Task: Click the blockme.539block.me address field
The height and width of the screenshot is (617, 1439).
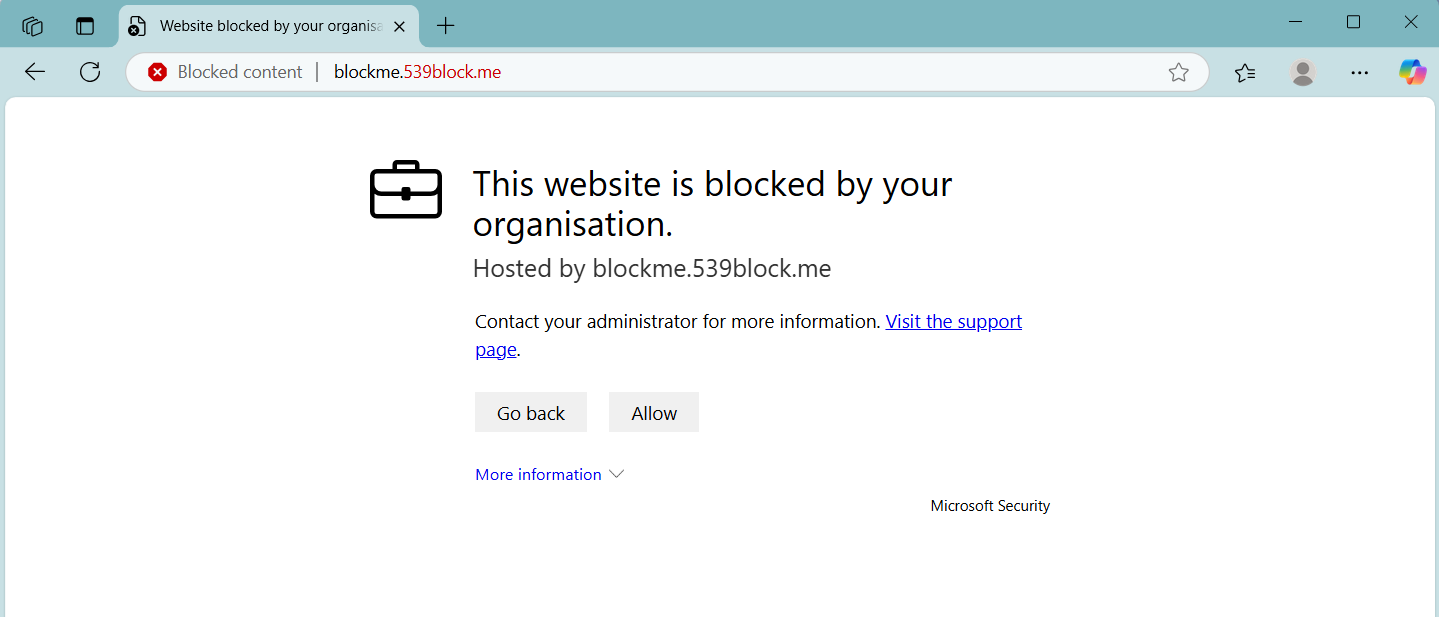Action: point(700,72)
